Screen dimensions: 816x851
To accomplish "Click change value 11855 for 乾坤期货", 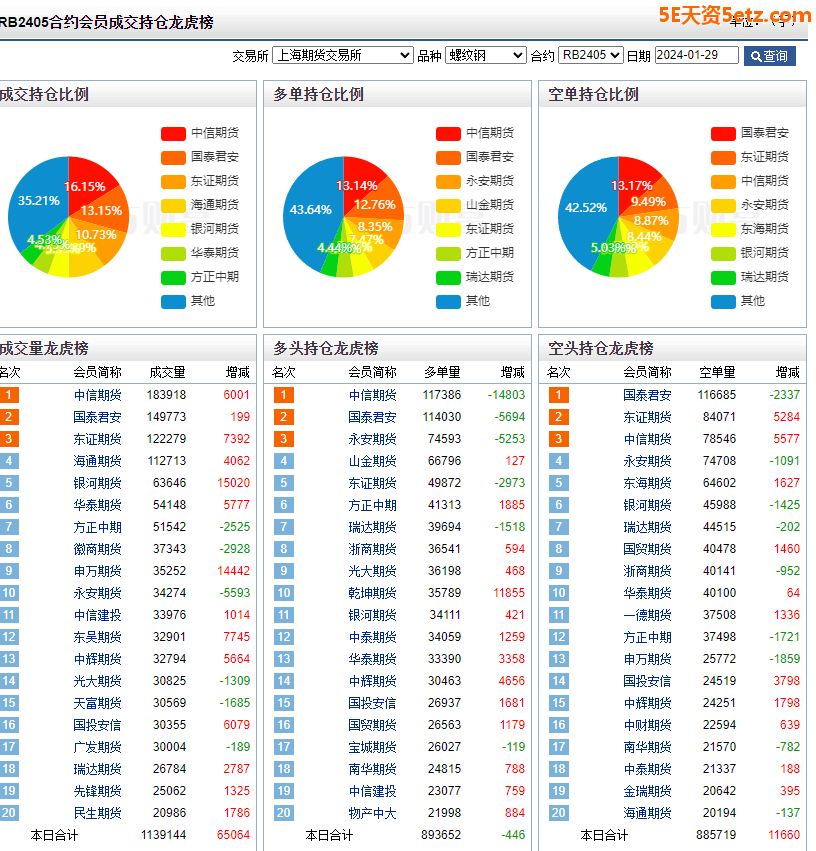I will point(509,593).
